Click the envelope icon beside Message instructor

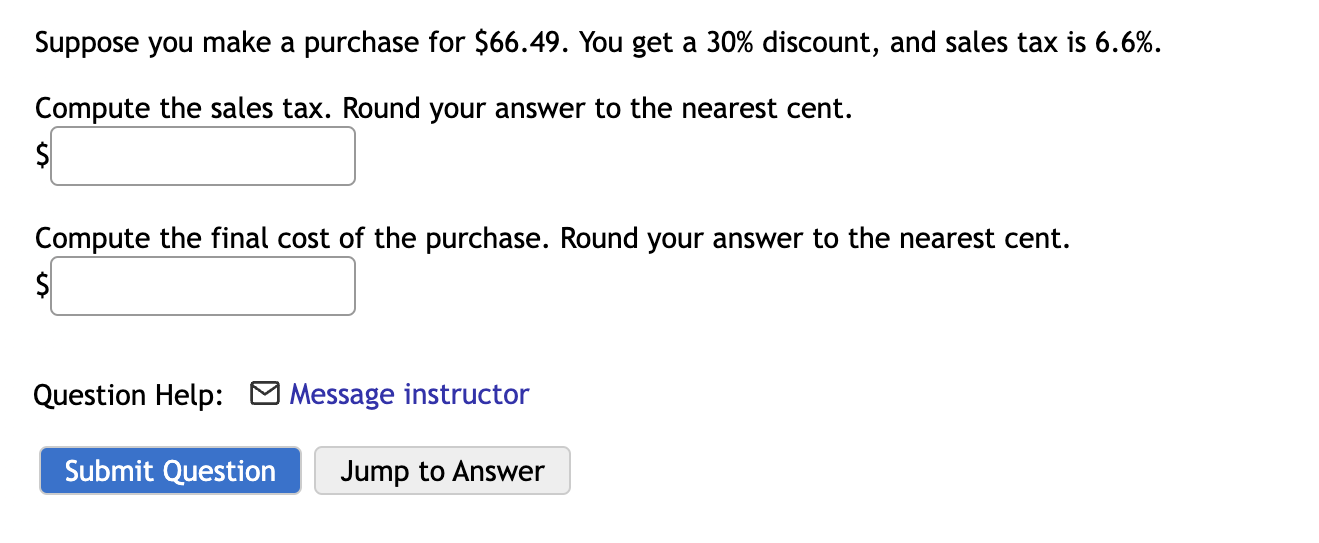264,394
